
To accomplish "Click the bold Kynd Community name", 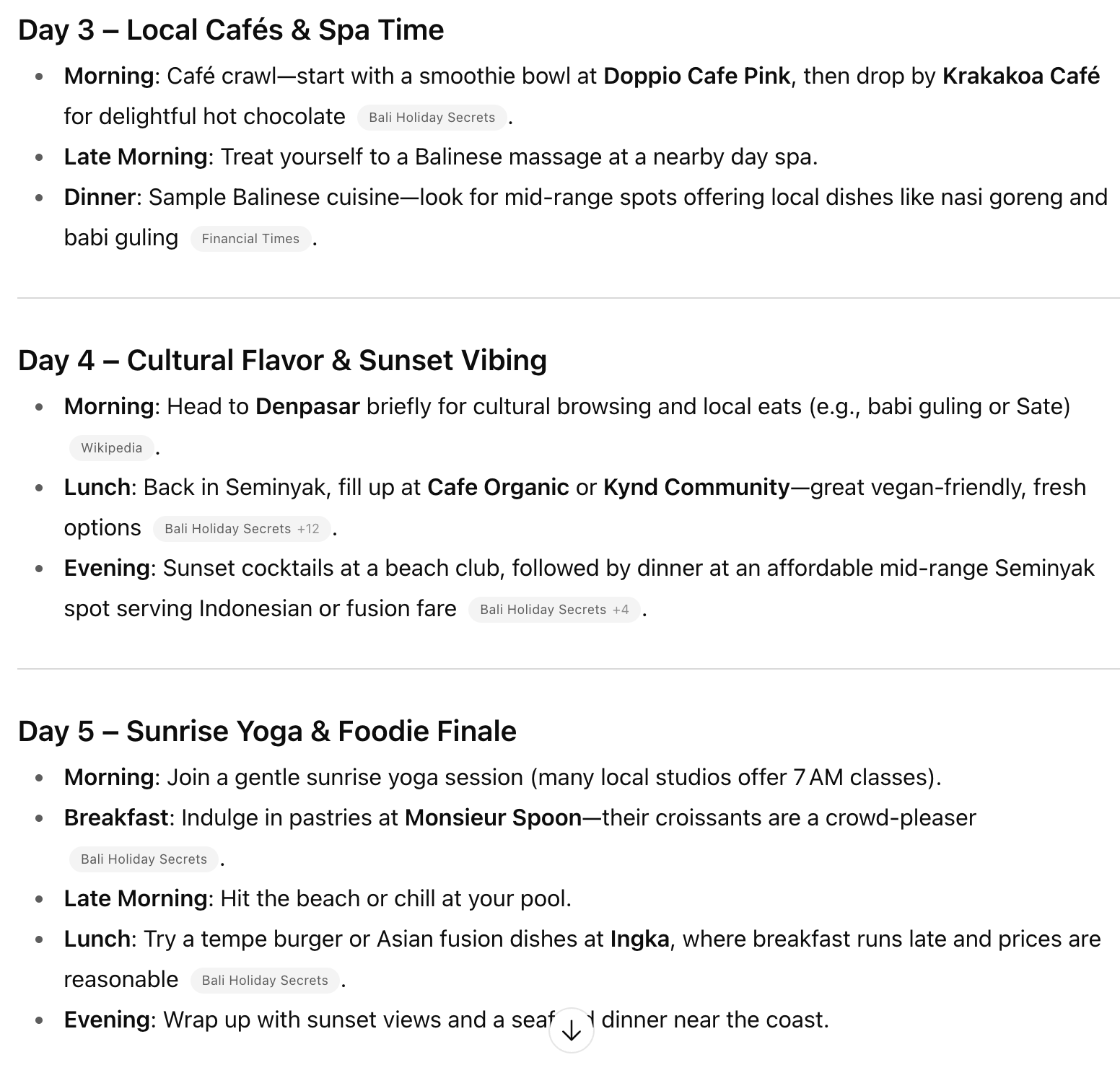I will point(696,488).
